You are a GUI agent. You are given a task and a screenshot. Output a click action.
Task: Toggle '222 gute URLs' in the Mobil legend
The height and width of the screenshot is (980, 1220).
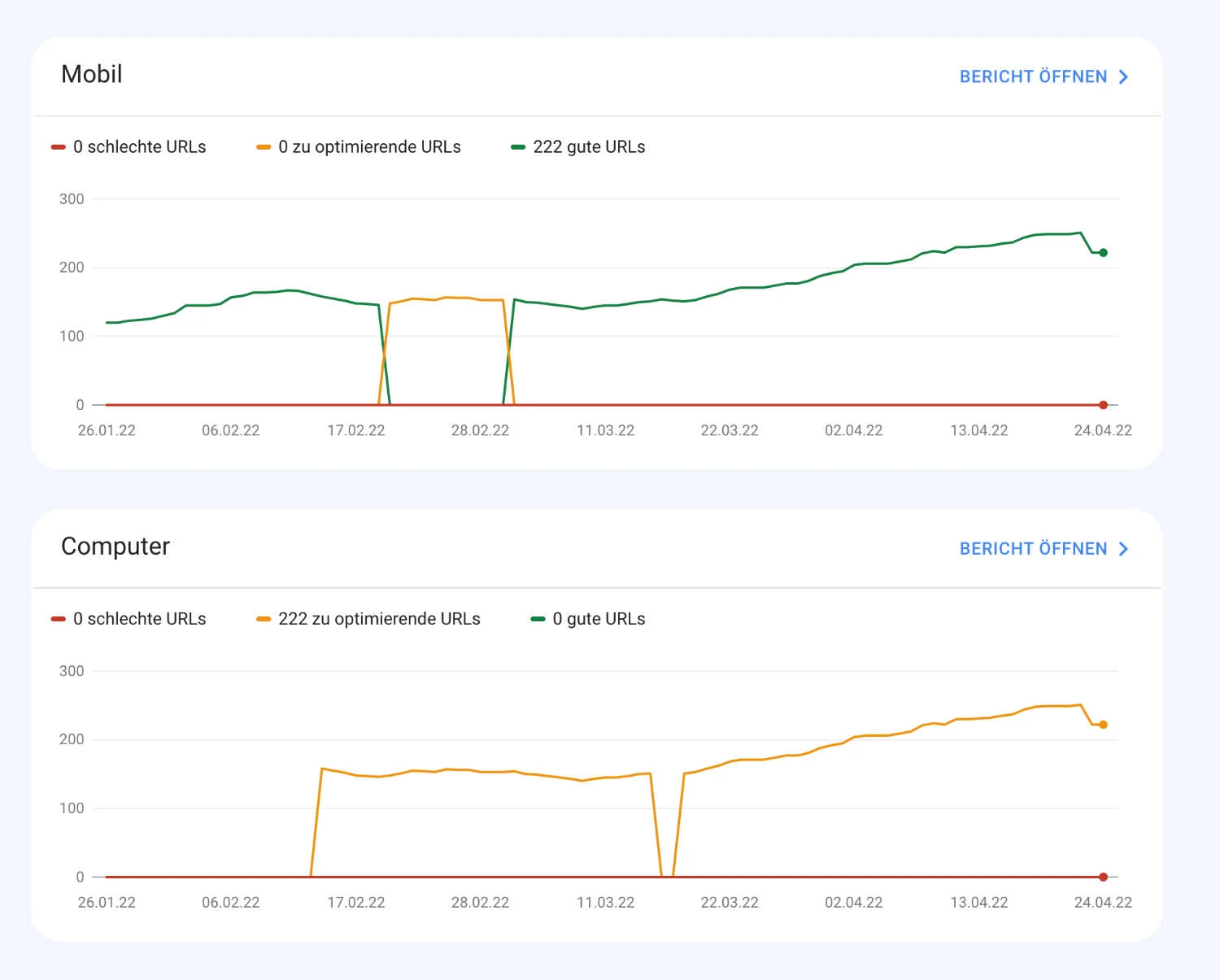tap(589, 146)
